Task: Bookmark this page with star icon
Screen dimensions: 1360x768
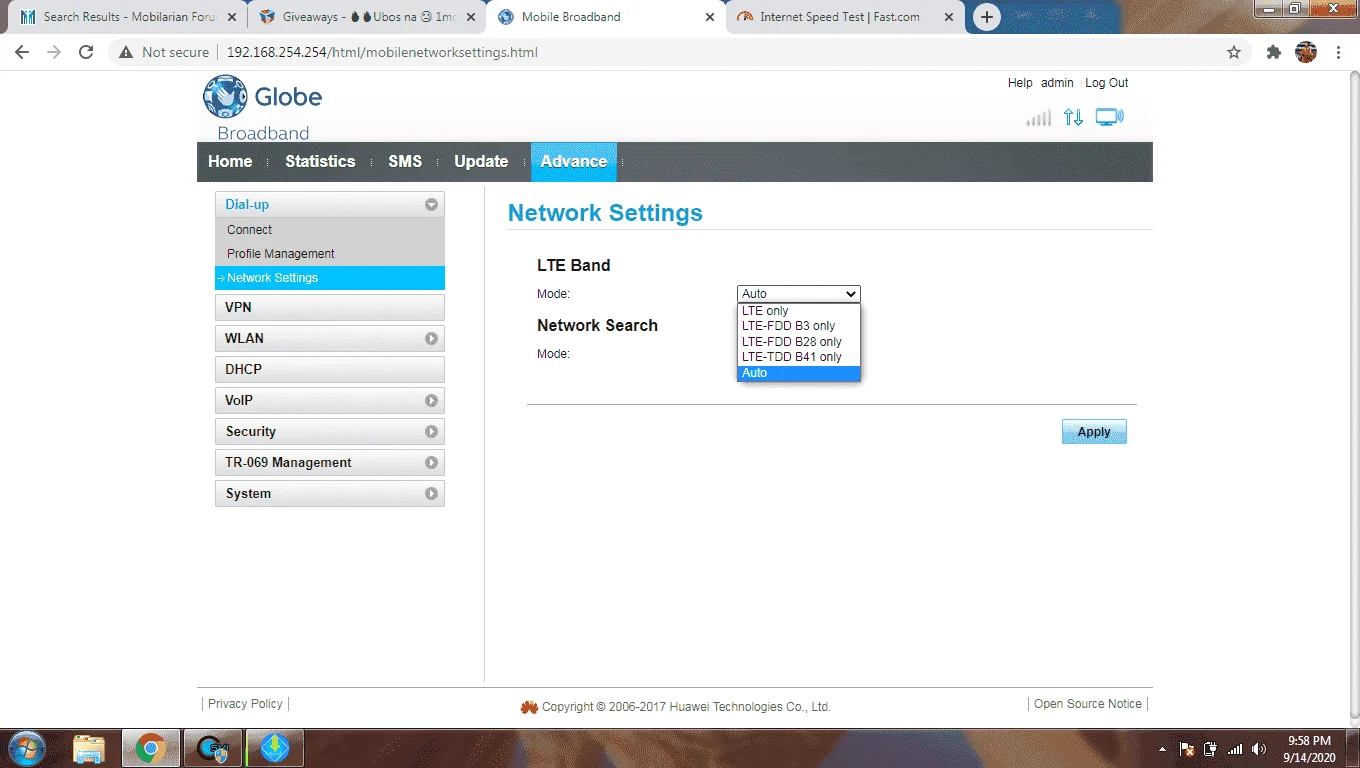Action: coord(1234,52)
